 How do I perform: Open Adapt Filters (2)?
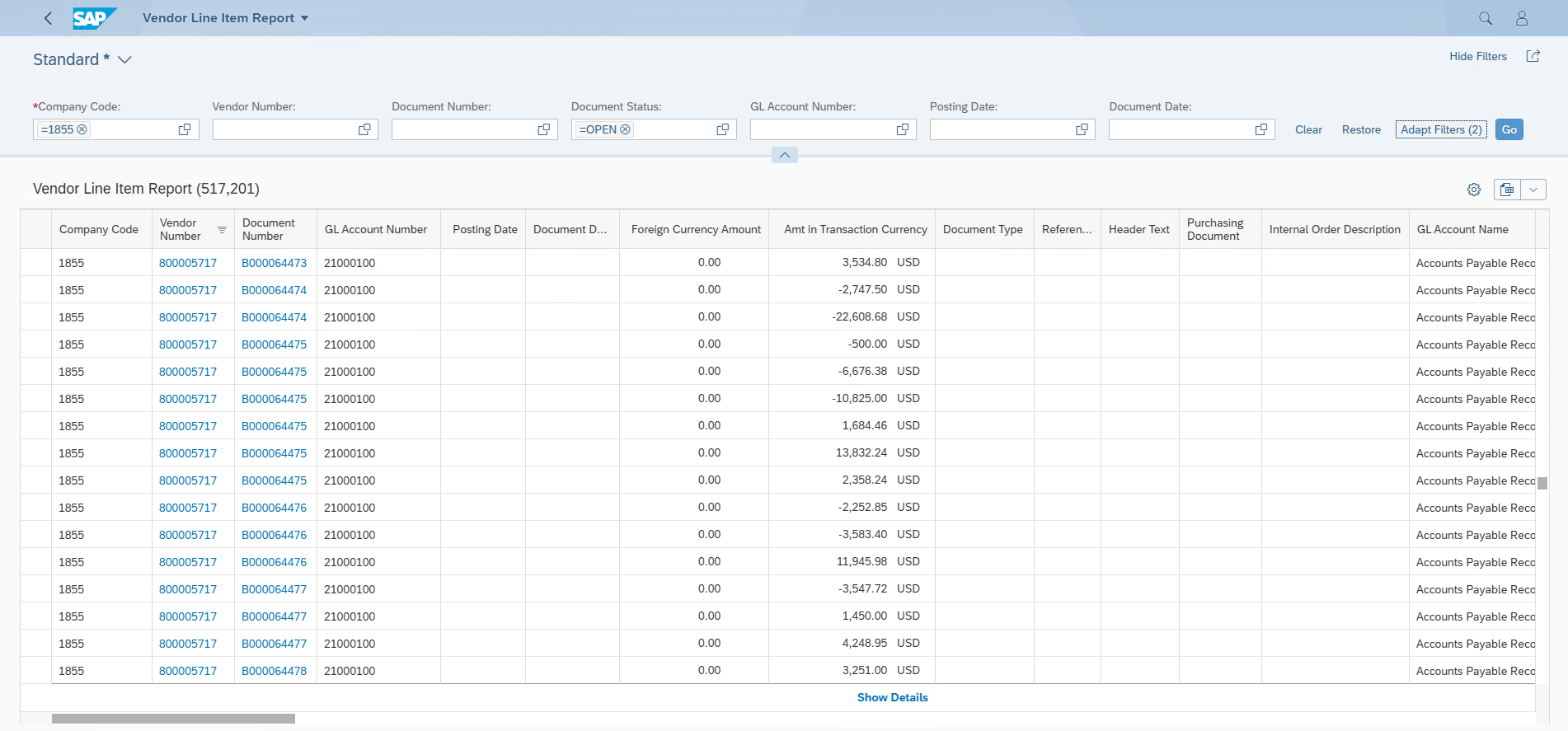(1441, 129)
